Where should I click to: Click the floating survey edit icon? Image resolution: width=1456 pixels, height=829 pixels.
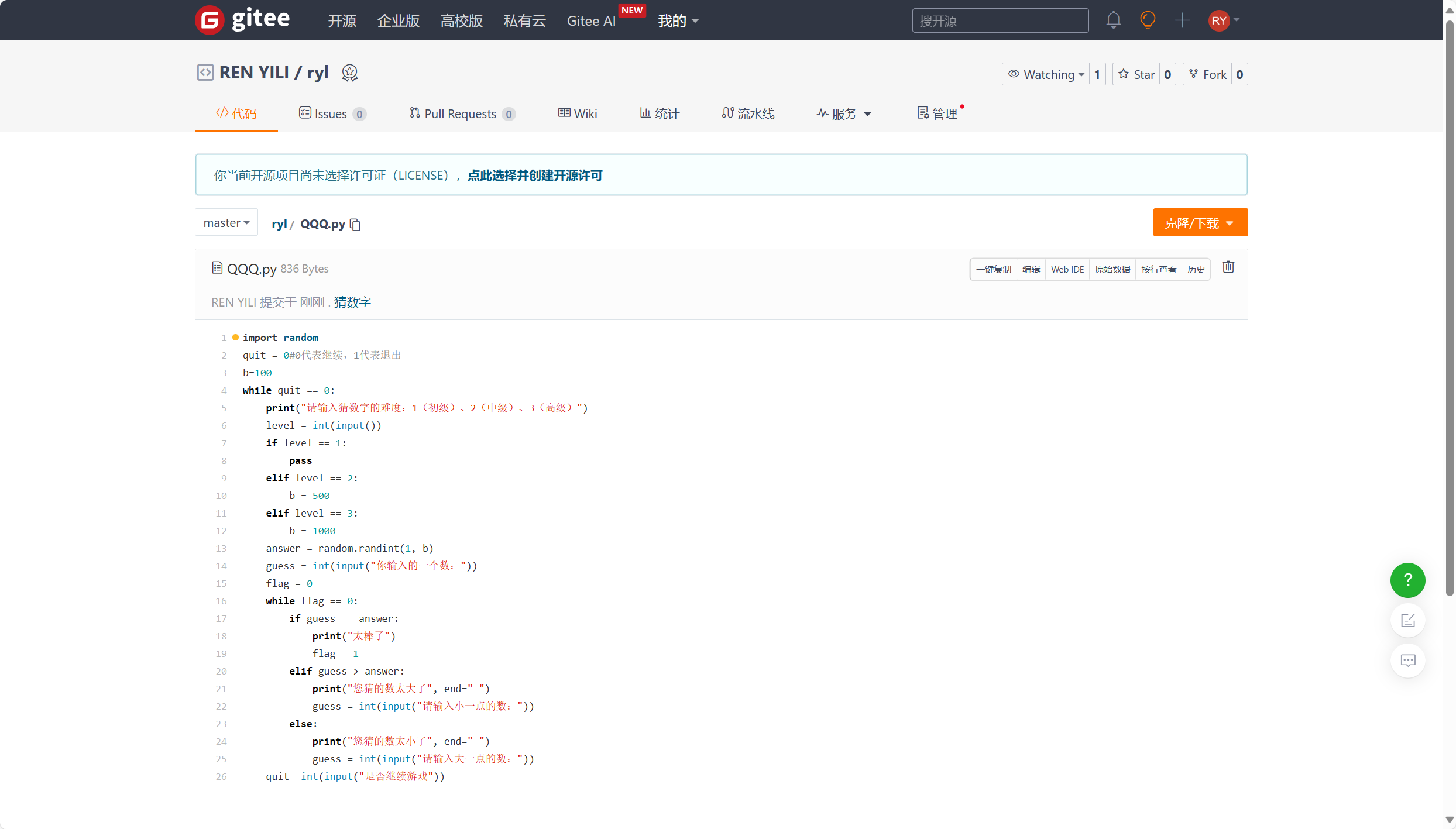coord(1409,620)
